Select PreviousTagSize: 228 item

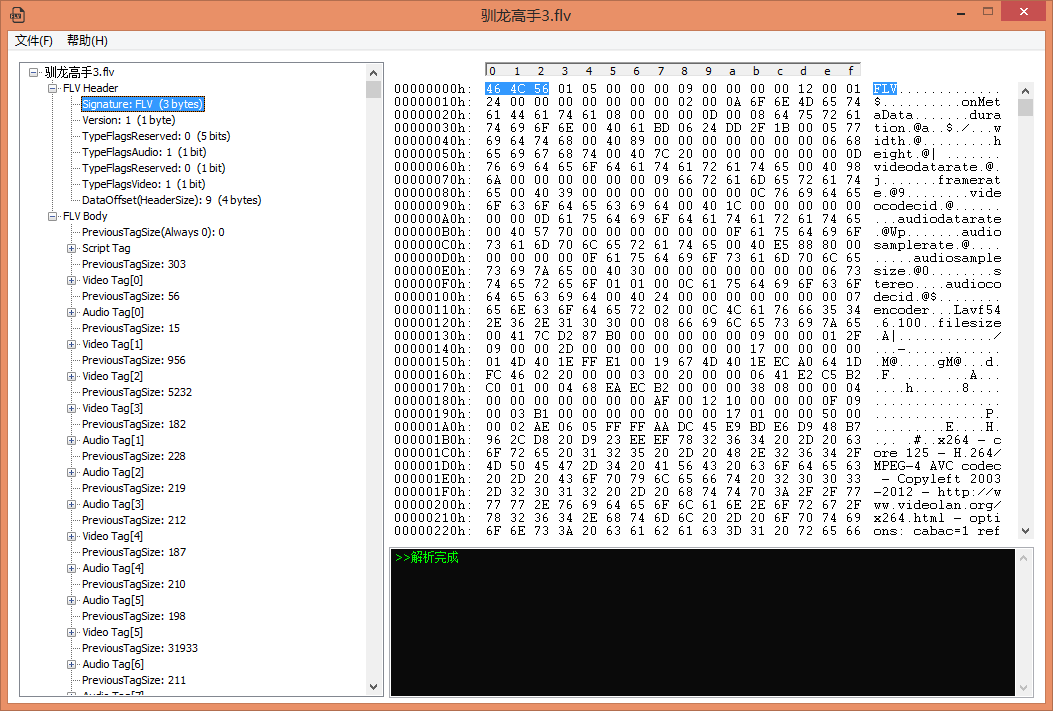tap(134, 457)
